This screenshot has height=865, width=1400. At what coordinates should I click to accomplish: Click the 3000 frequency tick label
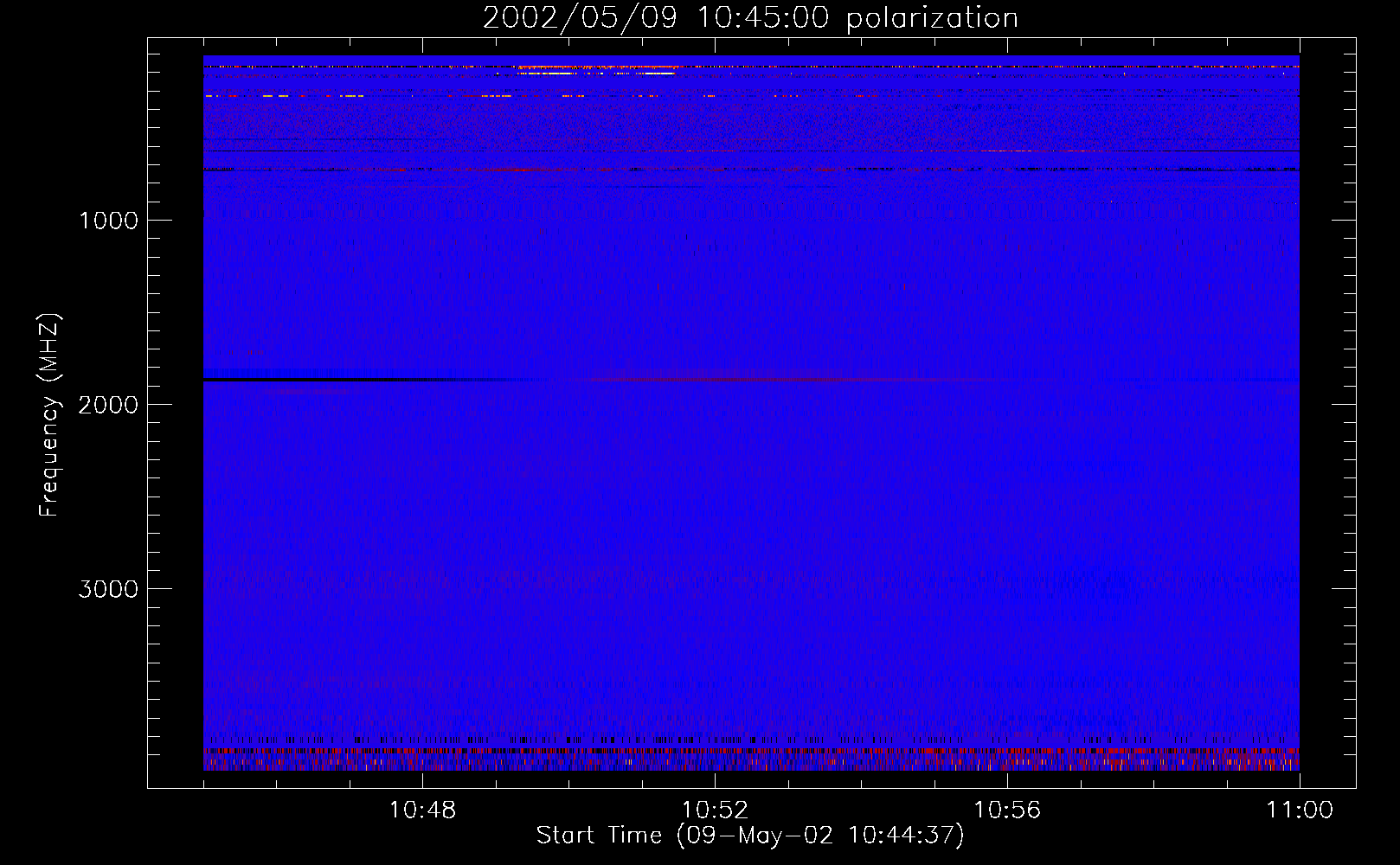tap(108, 589)
